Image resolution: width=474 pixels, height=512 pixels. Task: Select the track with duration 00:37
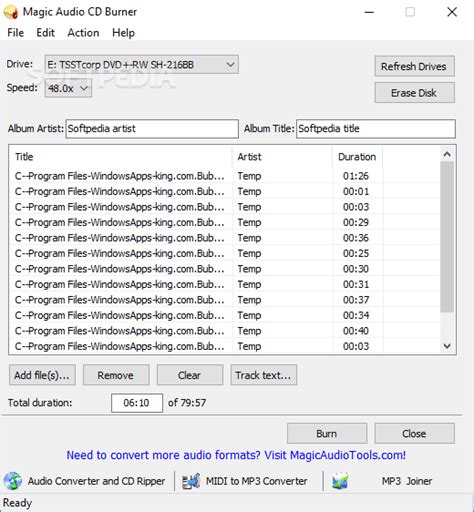click(224, 300)
